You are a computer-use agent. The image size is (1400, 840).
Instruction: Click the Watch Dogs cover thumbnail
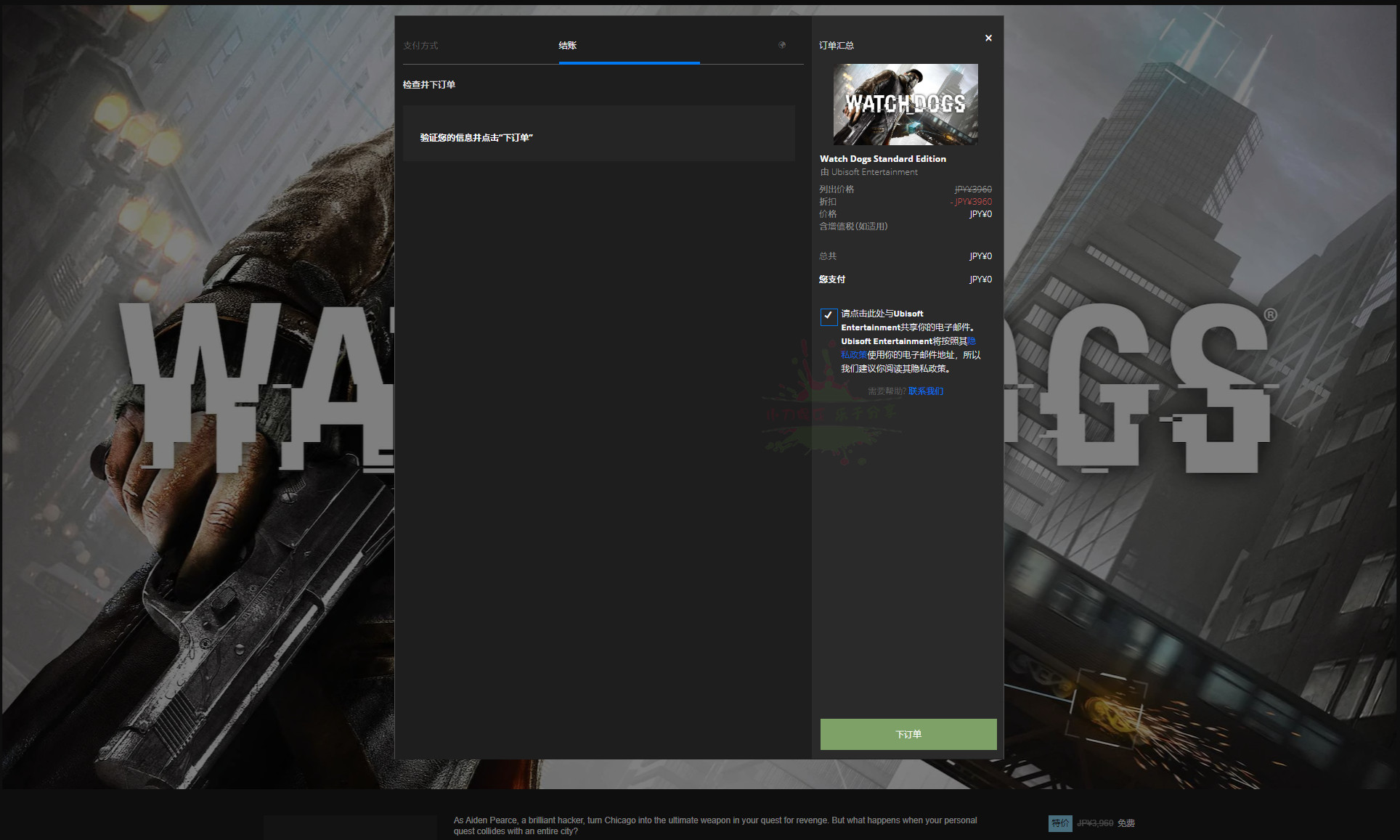pyautogui.click(x=905, y=105)
